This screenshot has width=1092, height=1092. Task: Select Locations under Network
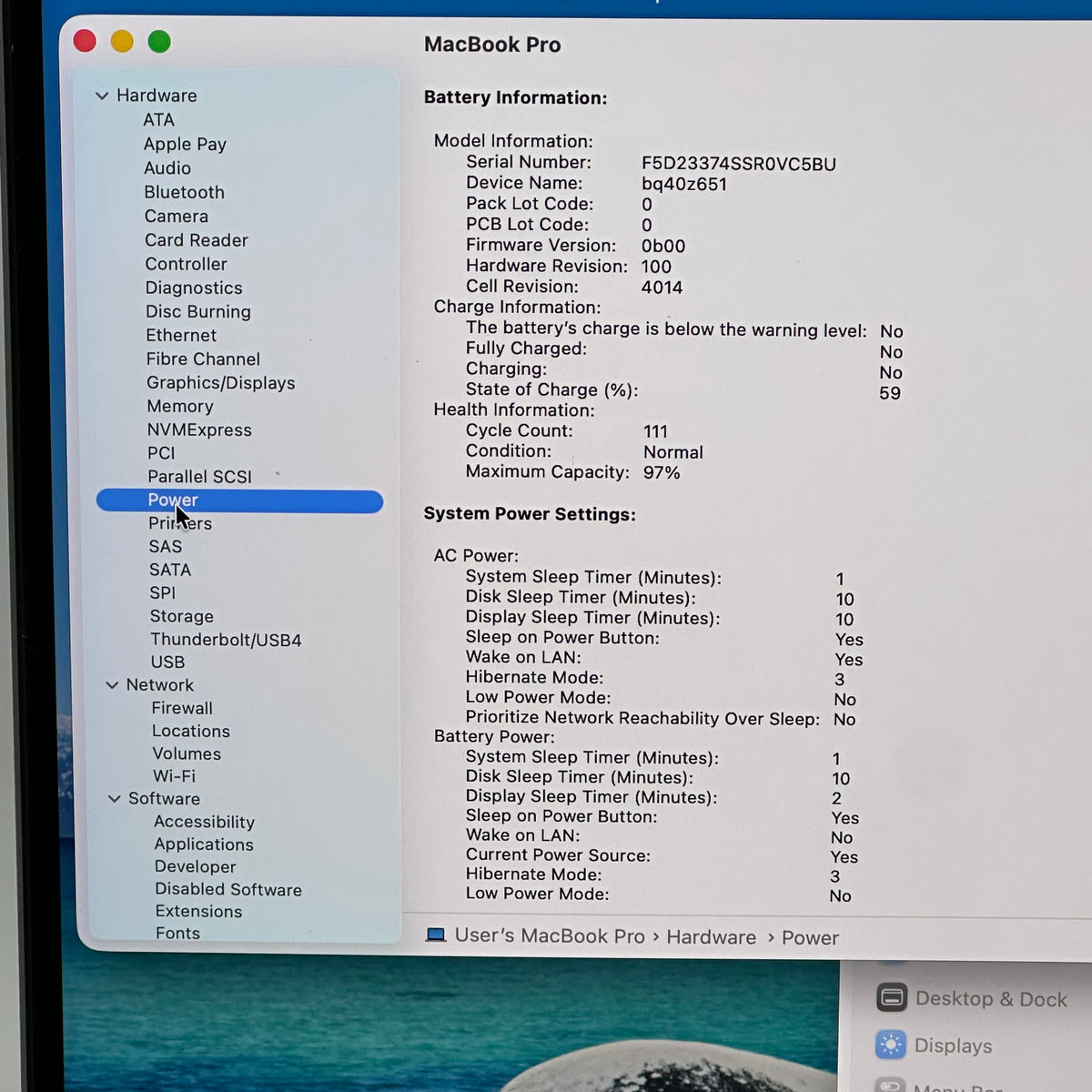click(x=191, y=731)
